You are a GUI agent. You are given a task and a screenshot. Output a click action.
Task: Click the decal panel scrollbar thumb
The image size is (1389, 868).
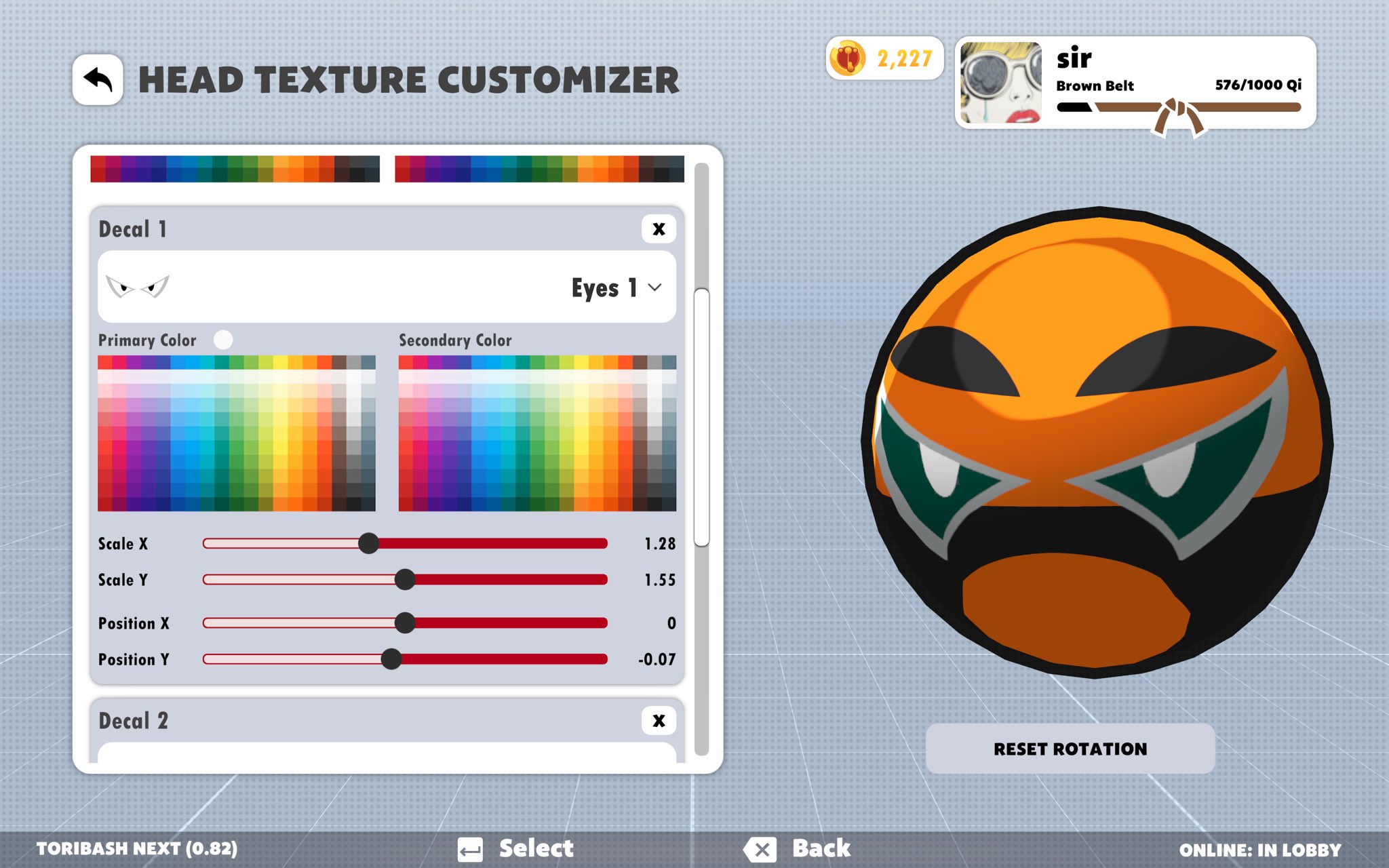coord(702,417)
